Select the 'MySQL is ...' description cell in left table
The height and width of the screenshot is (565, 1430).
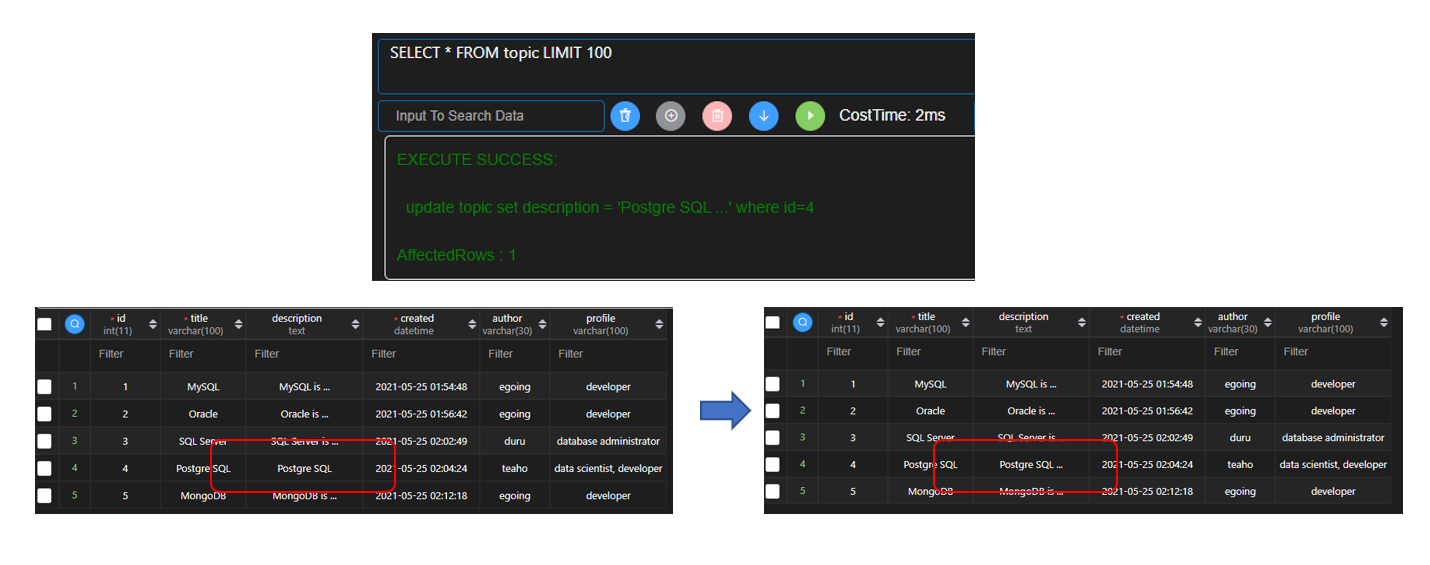(304, 386)
